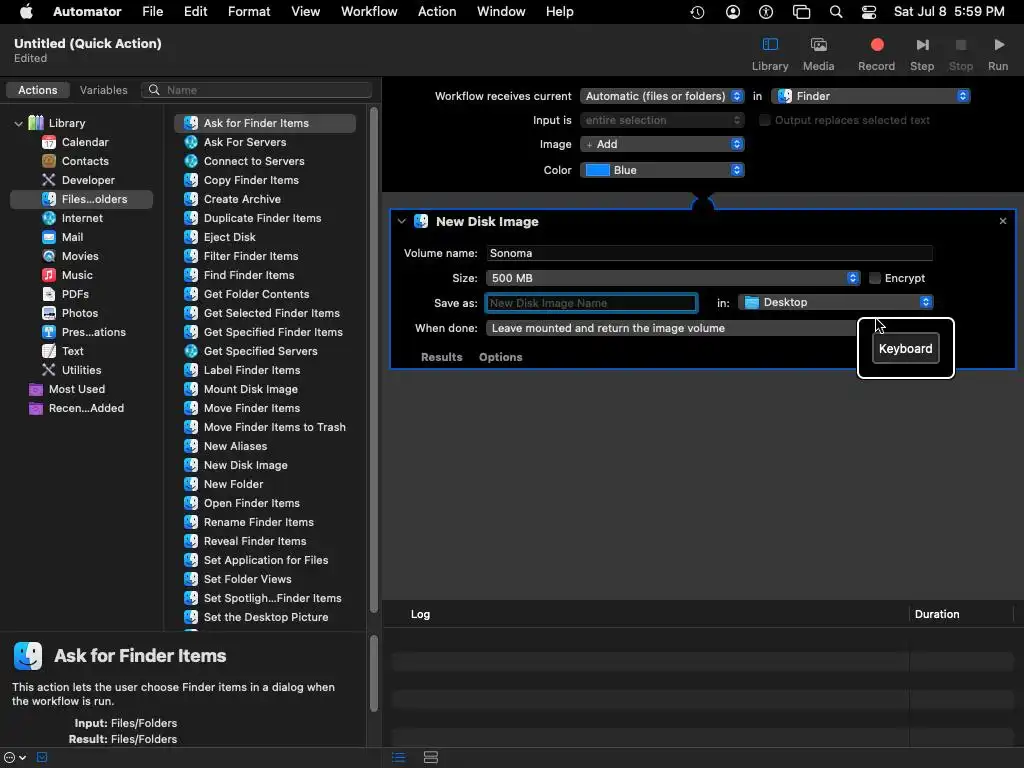Run the workflow with Run button

998,54
